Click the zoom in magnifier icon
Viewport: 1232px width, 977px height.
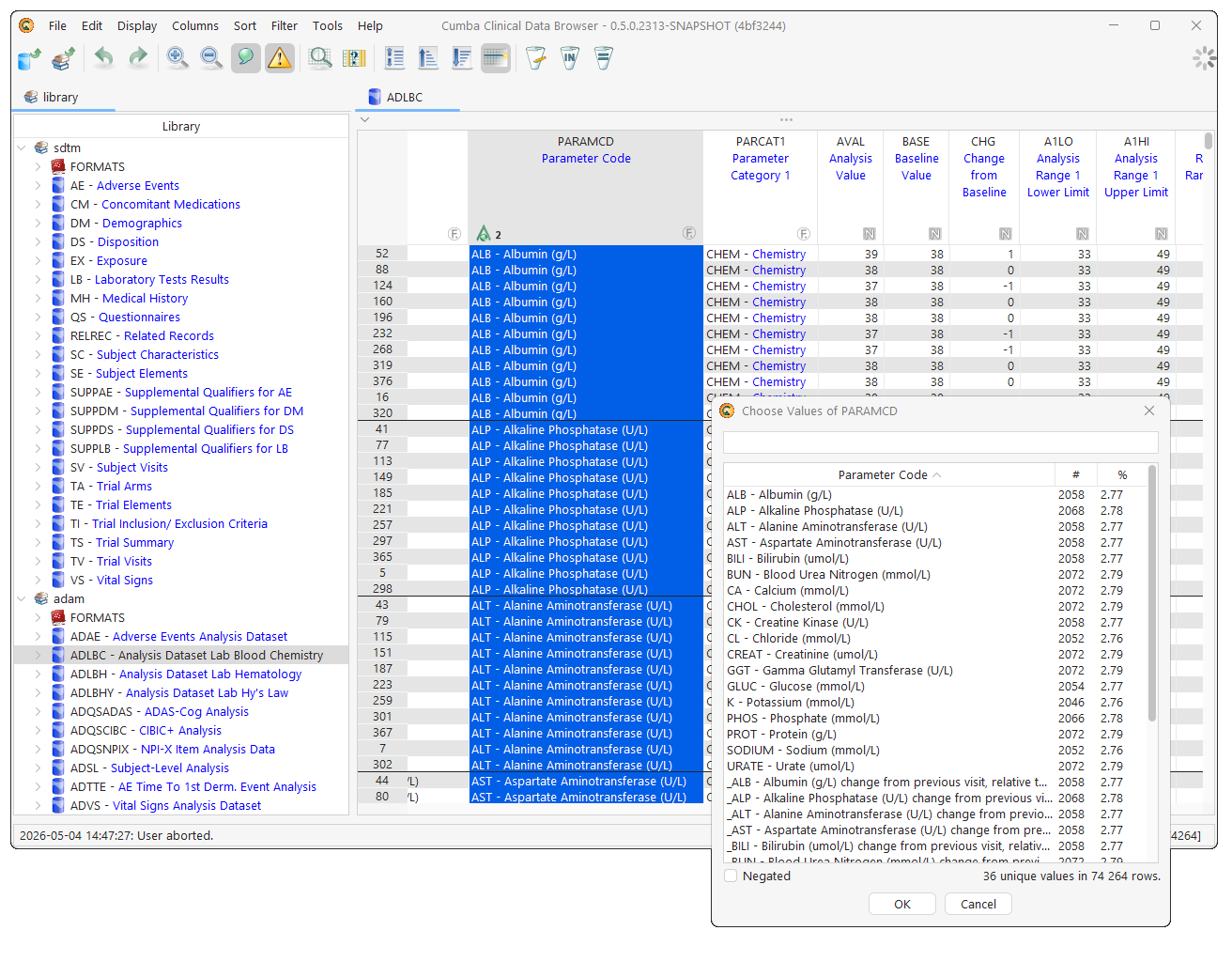177,58
